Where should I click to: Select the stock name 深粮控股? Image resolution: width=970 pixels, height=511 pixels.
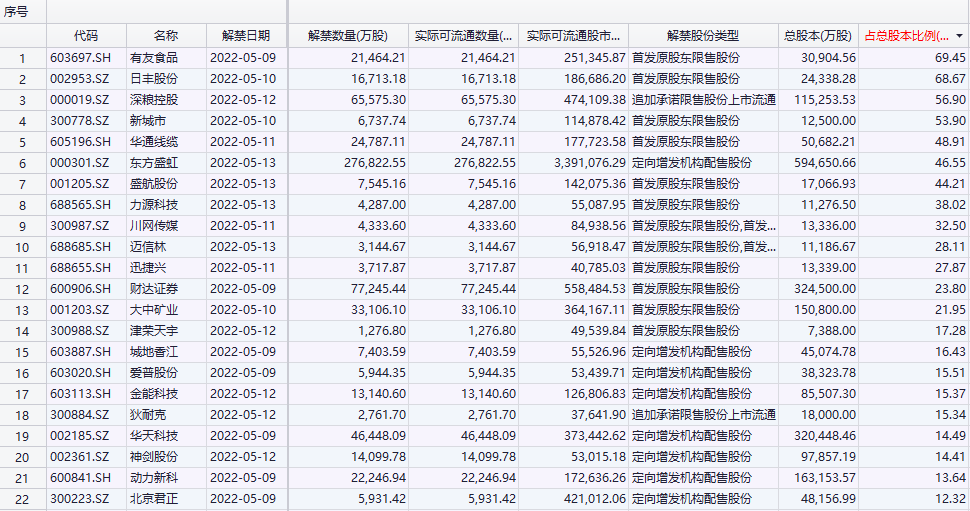click(x=154, y=100)
